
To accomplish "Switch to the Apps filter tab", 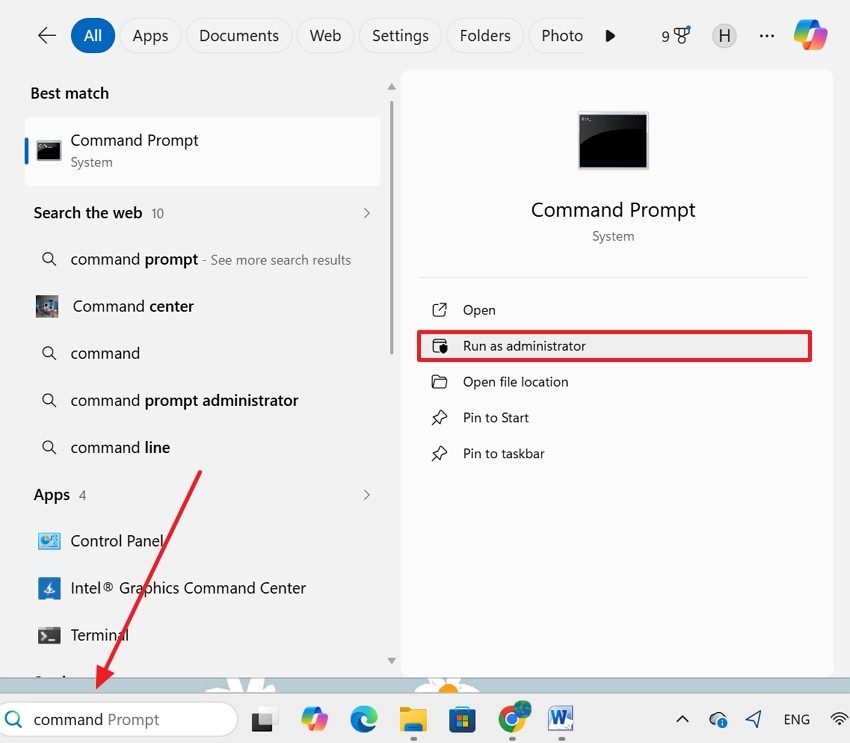I will (150, 36).
